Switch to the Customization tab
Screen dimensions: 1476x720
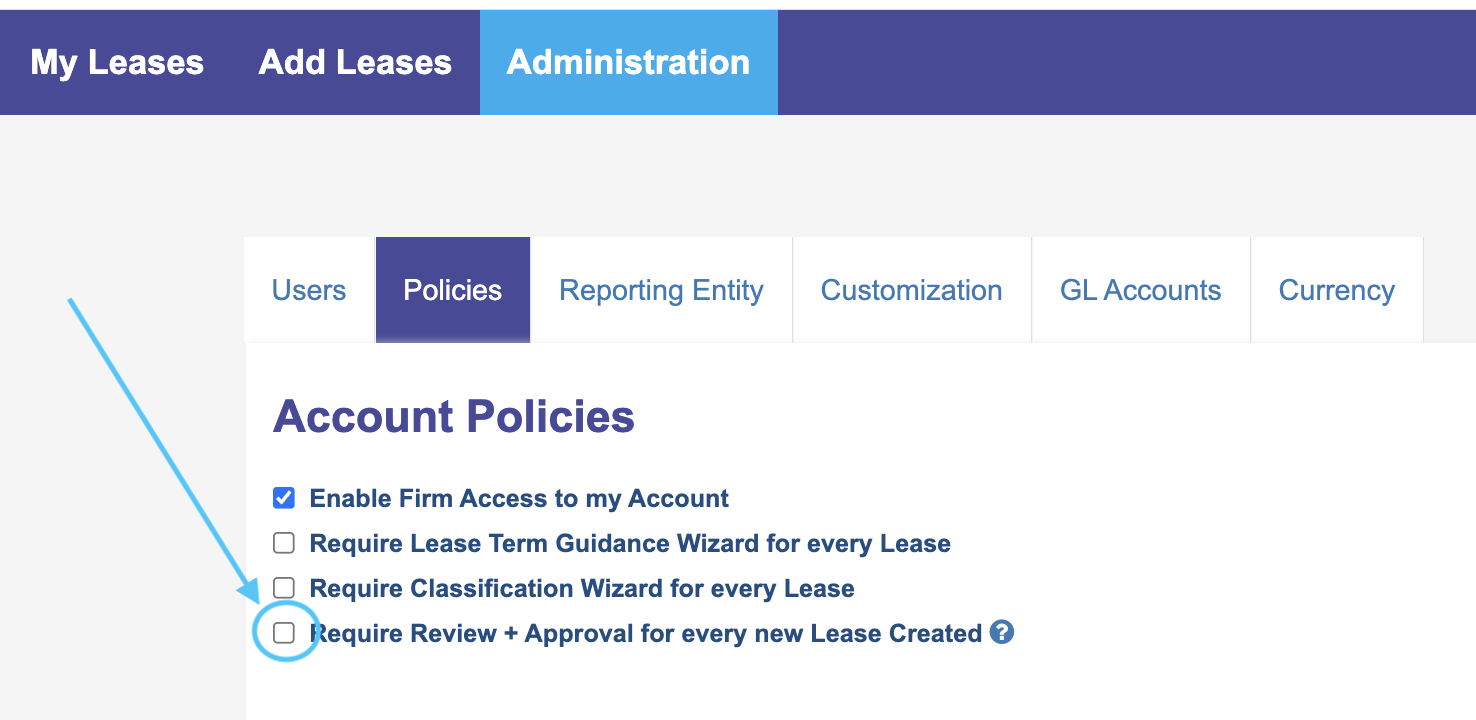pyautogui.click(x=911, y=290)
